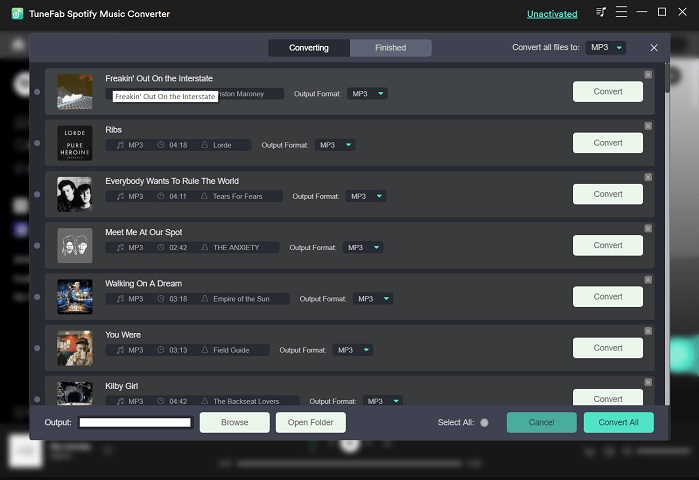Open output format dropdown for You Were
Viewport: 699px width, 480px height.
353,350
